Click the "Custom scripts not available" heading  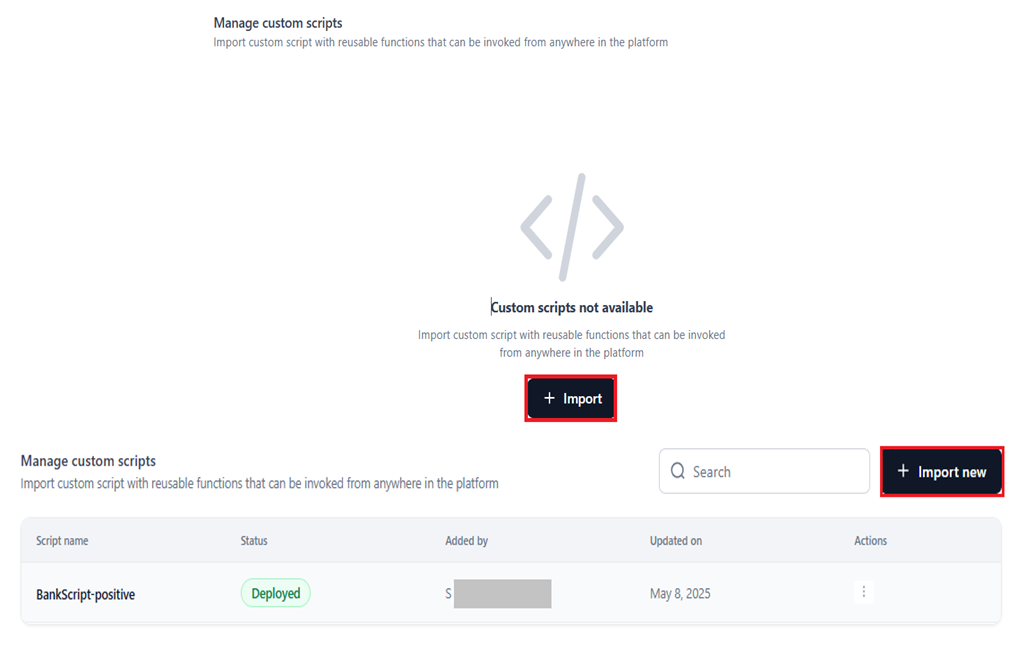pyautogui.click(x=572, y=307)
